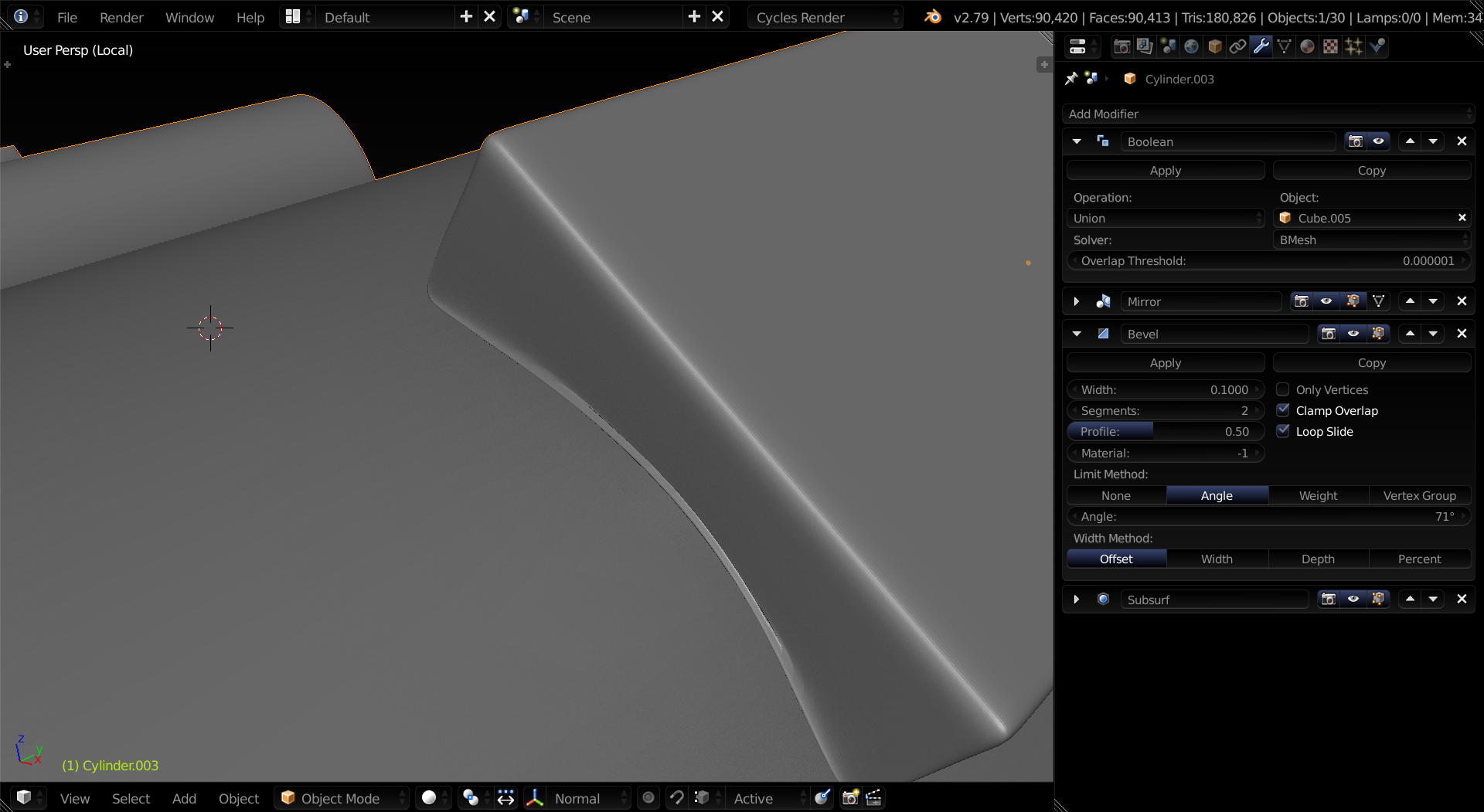The height and width of the screenshot is (812, 1484).
Task: Open the Constraints properties tab
Action: pos(1237,46)
